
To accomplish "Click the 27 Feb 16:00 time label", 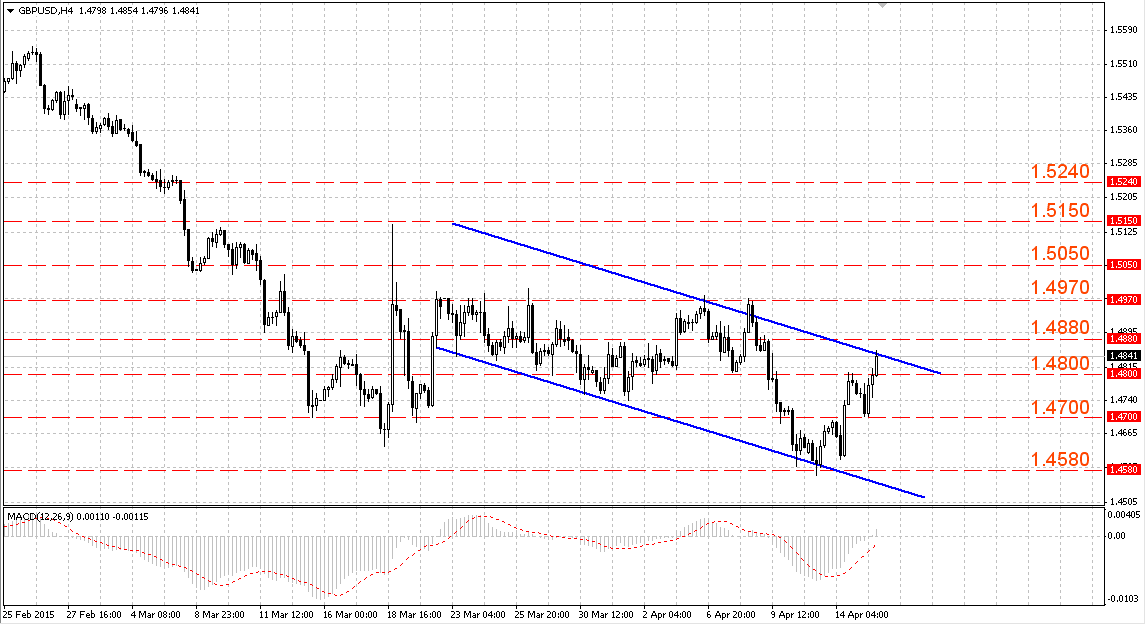I will [x=94, y=615].
